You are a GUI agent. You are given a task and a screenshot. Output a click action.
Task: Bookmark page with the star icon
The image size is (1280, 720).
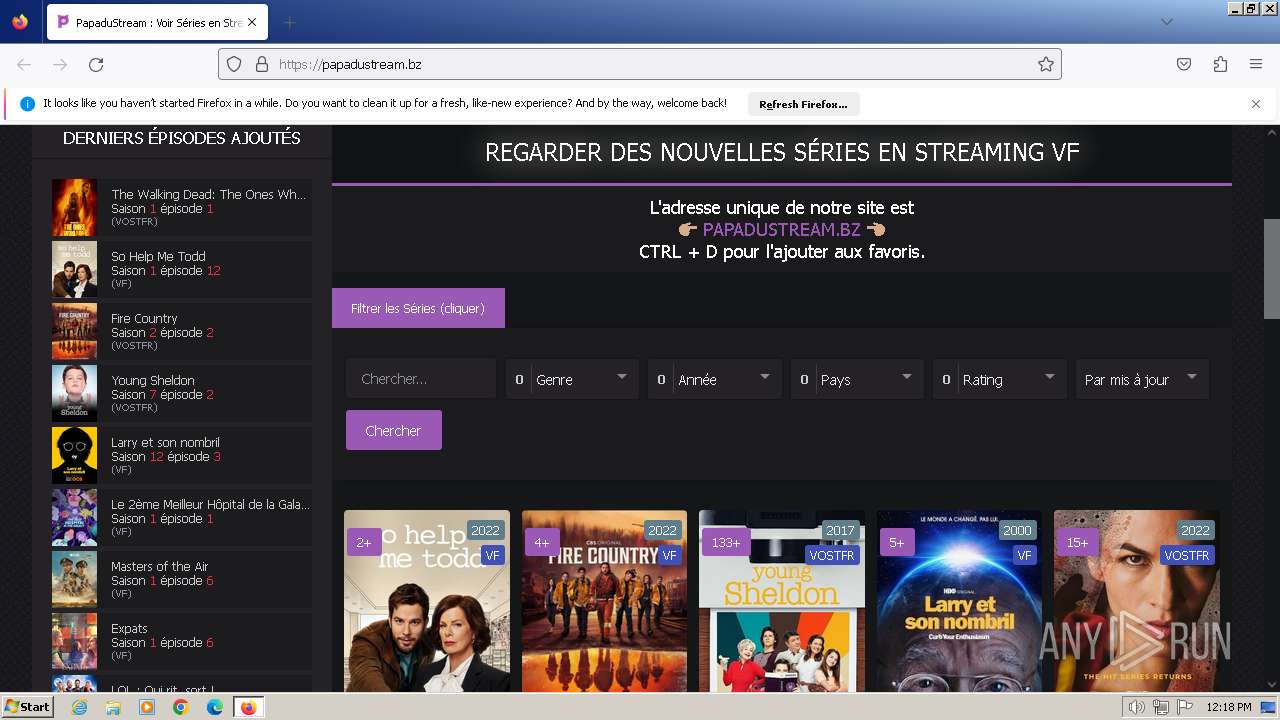(x=1046, y=64)
